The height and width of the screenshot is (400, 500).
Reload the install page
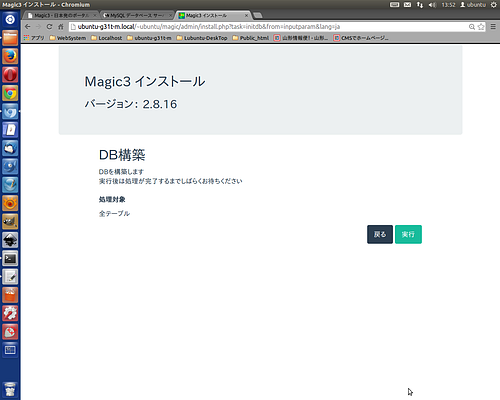pyautogui.click(x=49, y=27)
